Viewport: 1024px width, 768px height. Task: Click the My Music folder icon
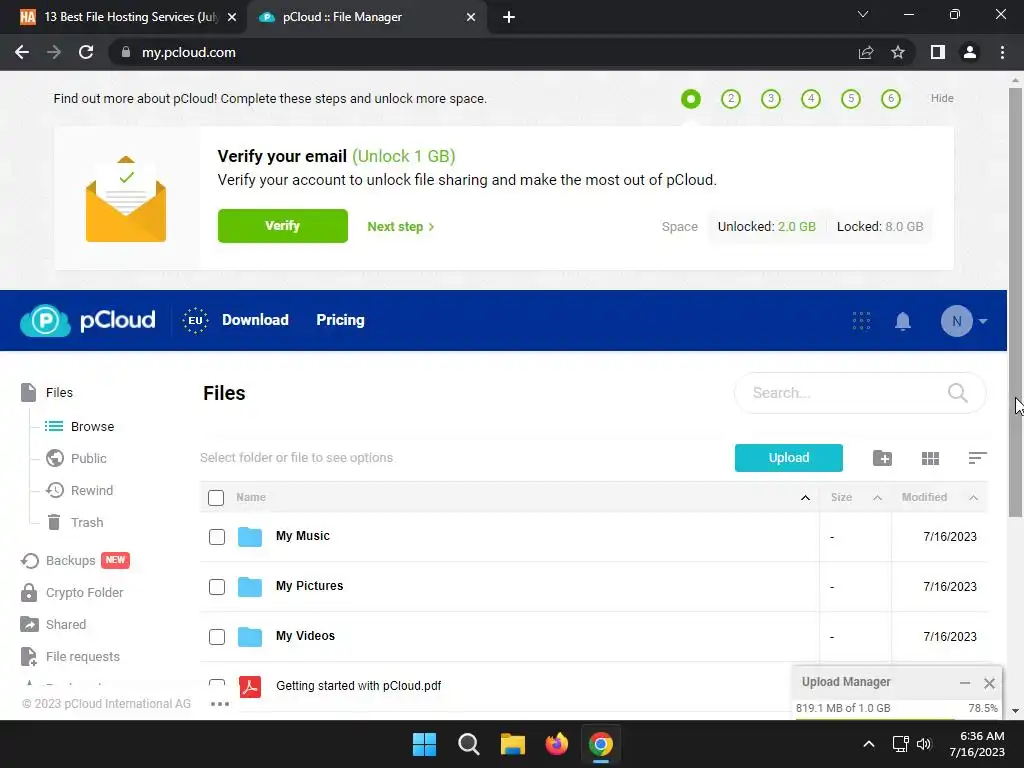249,537
